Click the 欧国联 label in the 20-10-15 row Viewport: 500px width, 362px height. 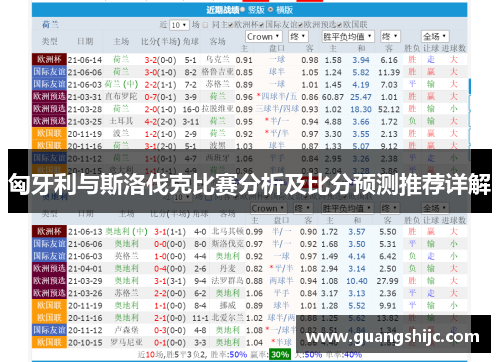49,342
